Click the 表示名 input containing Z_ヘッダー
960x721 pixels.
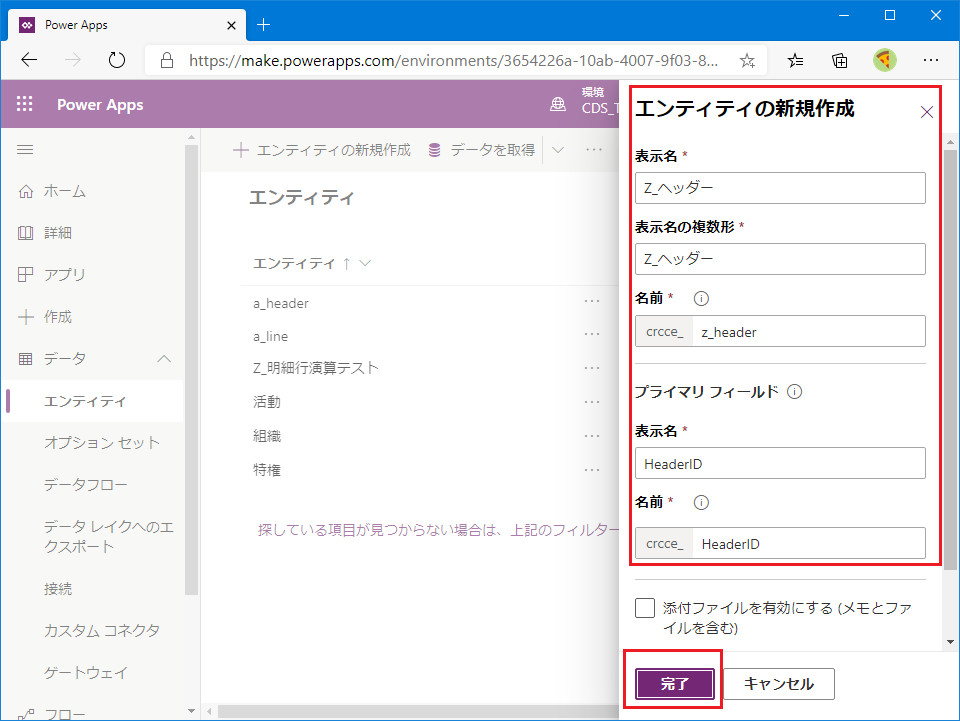[x=780, y=188]
